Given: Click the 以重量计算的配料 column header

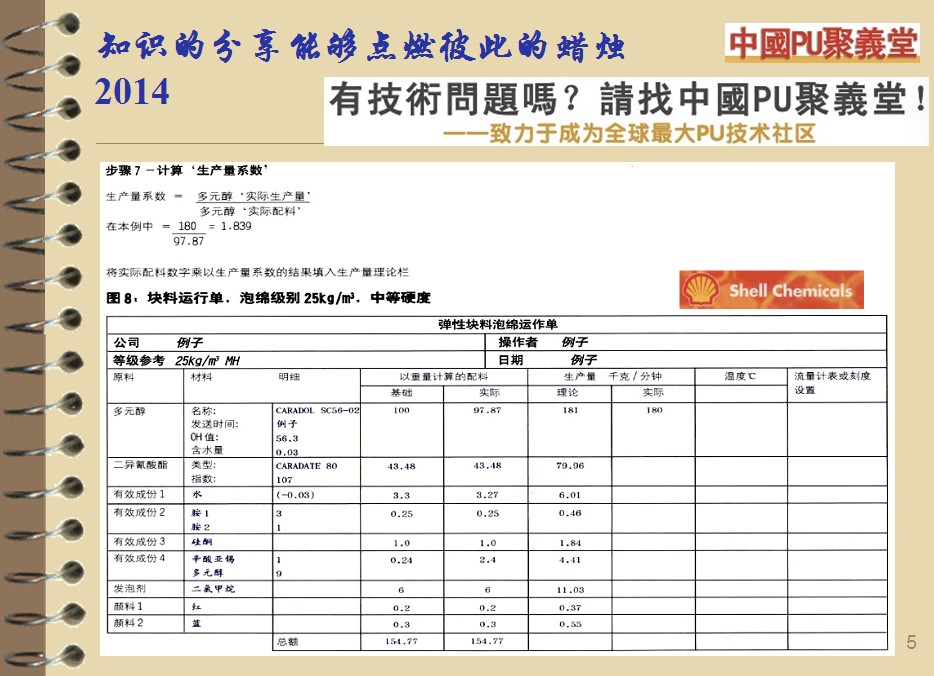Looking at the screenshot, I should pos(444,376).
